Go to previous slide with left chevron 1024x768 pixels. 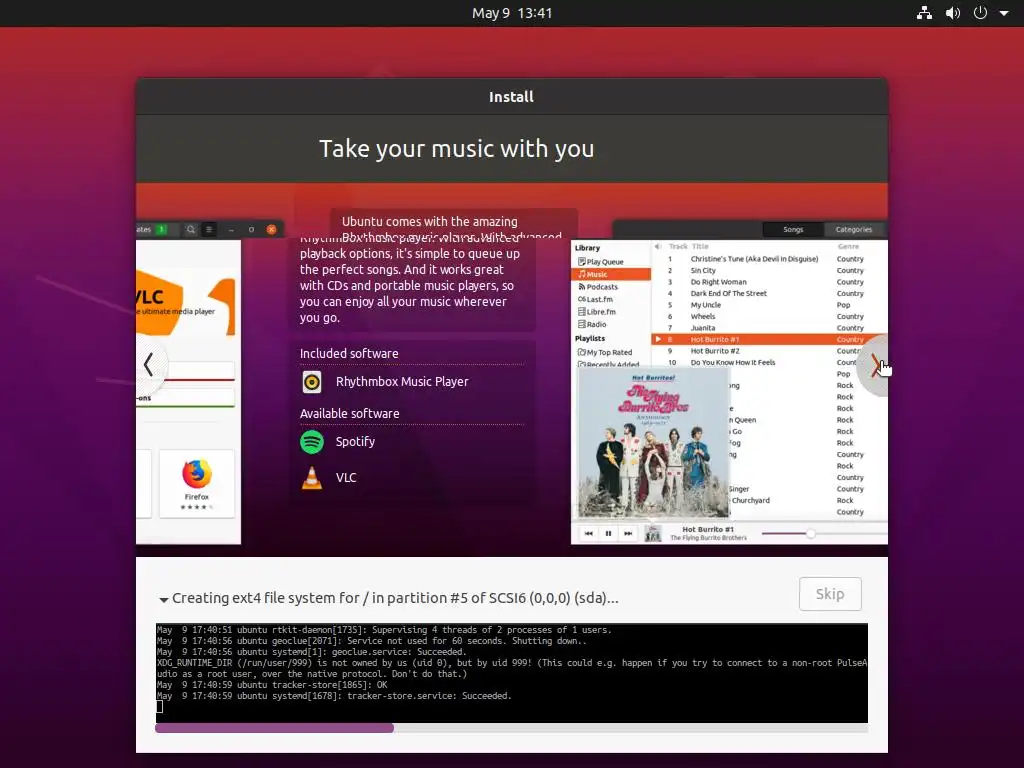pyautogui.click(x=148, y=364)
